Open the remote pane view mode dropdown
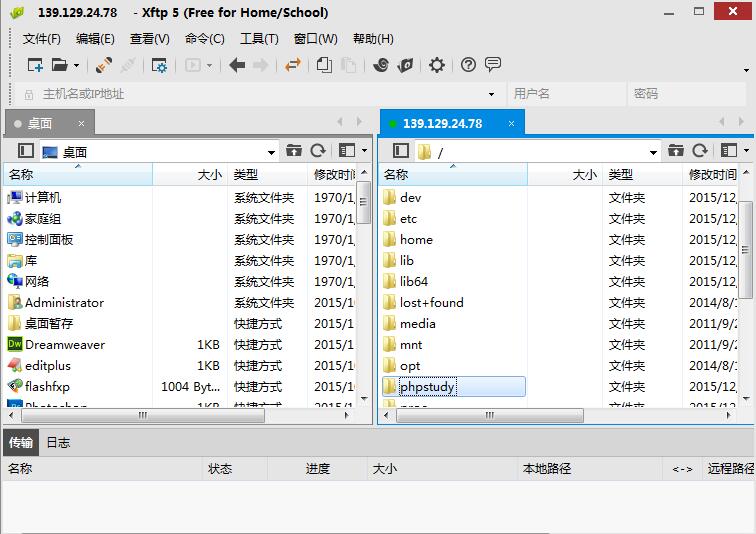756x534 pixels. tap(746, 151)
